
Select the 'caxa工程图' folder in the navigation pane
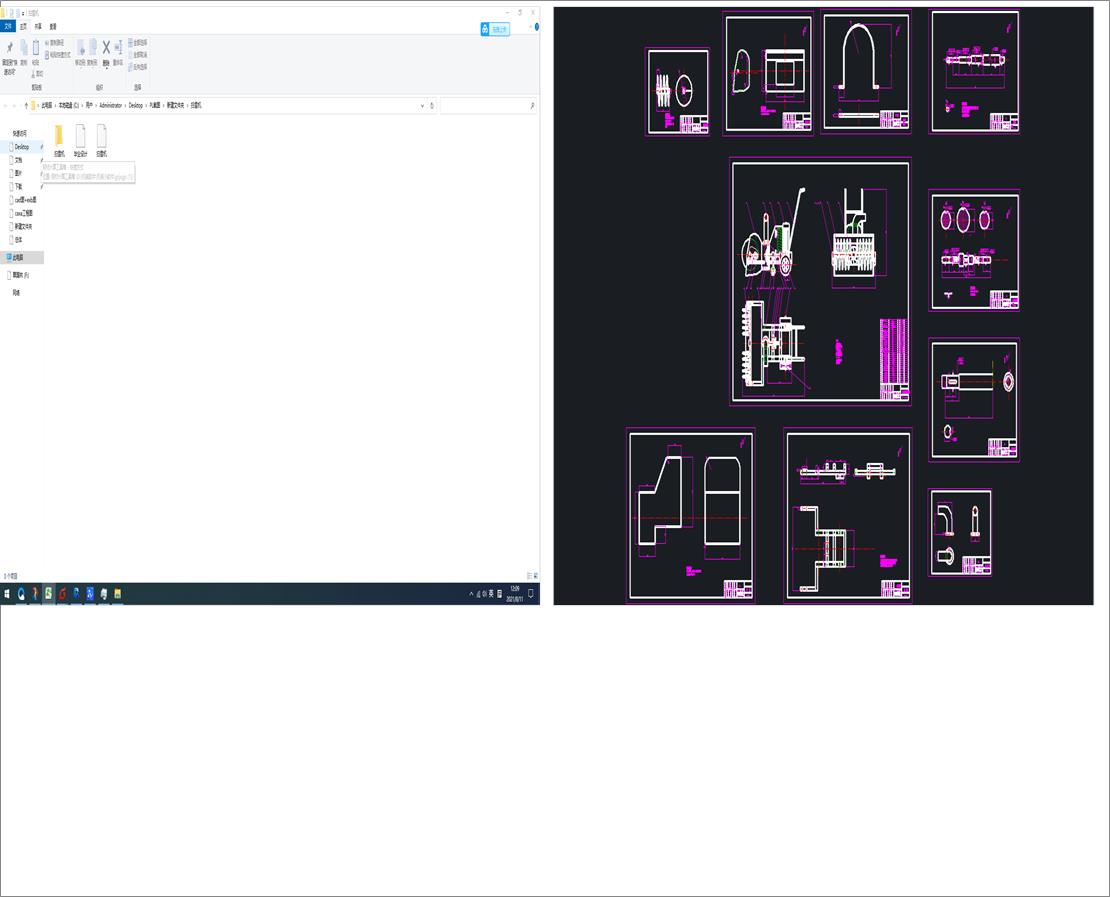[23, 213]
